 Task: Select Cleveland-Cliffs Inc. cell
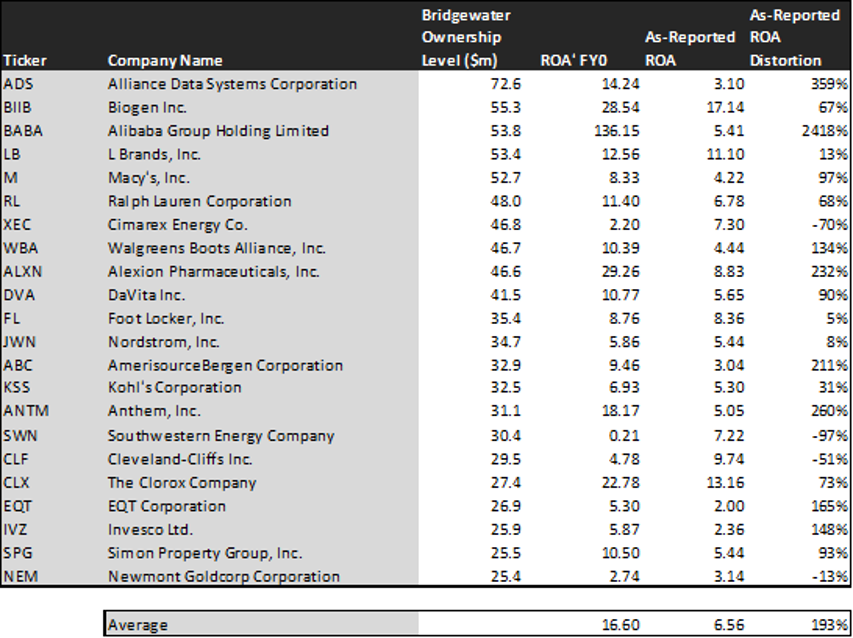[x=180, y=459]
